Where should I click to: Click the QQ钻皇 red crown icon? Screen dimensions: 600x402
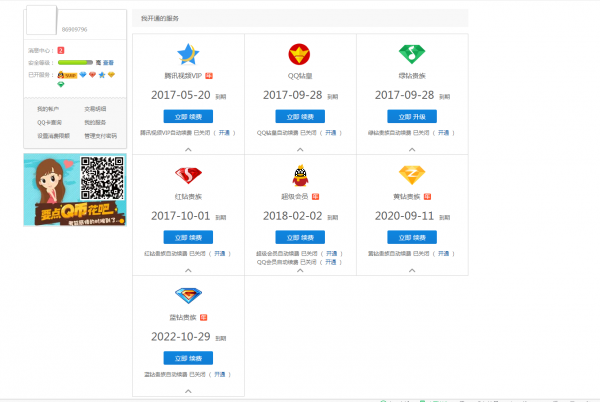299,54
